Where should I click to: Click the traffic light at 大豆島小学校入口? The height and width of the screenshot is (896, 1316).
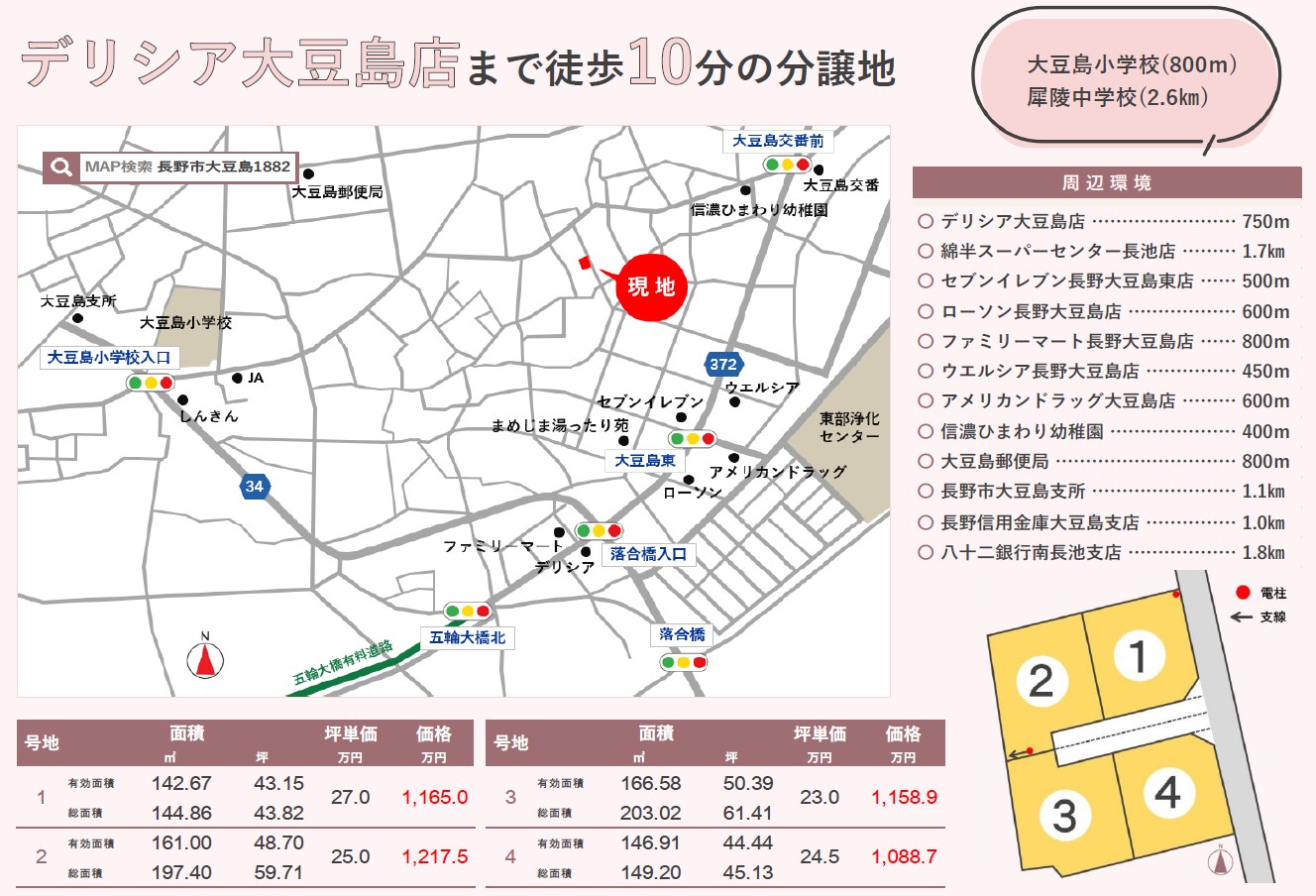[150, 382]
